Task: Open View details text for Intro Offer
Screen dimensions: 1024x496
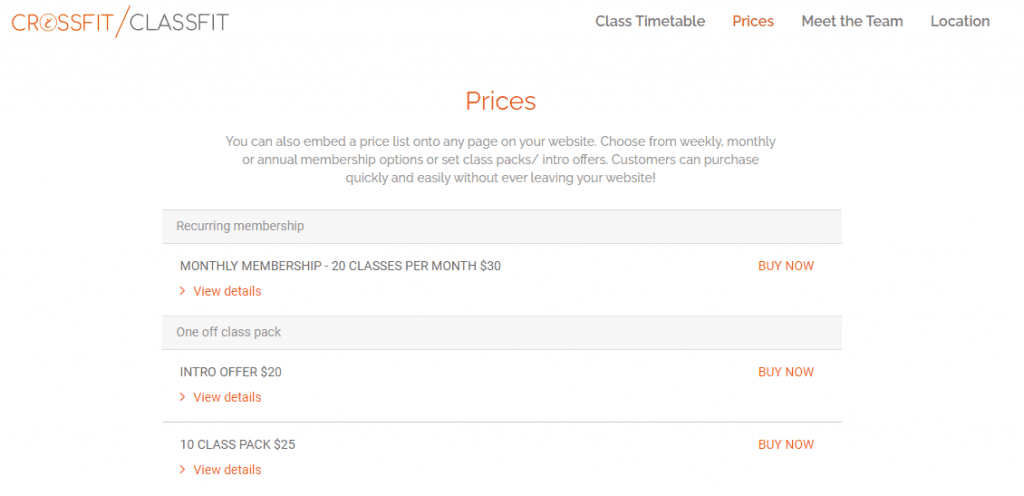Action: tap(227, 397)
